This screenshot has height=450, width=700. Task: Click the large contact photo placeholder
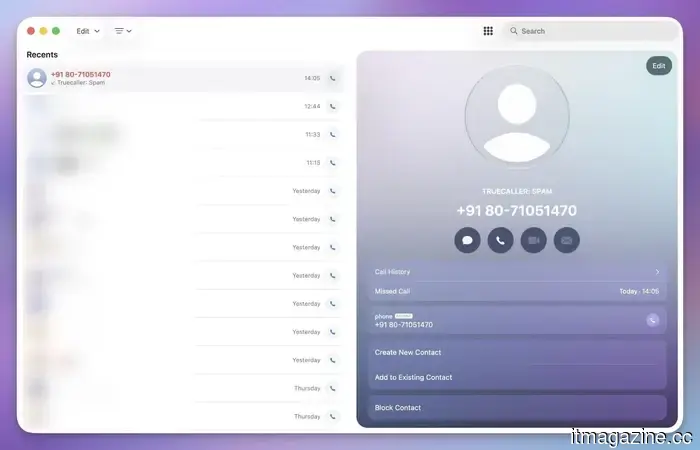(x=517, y=117)
